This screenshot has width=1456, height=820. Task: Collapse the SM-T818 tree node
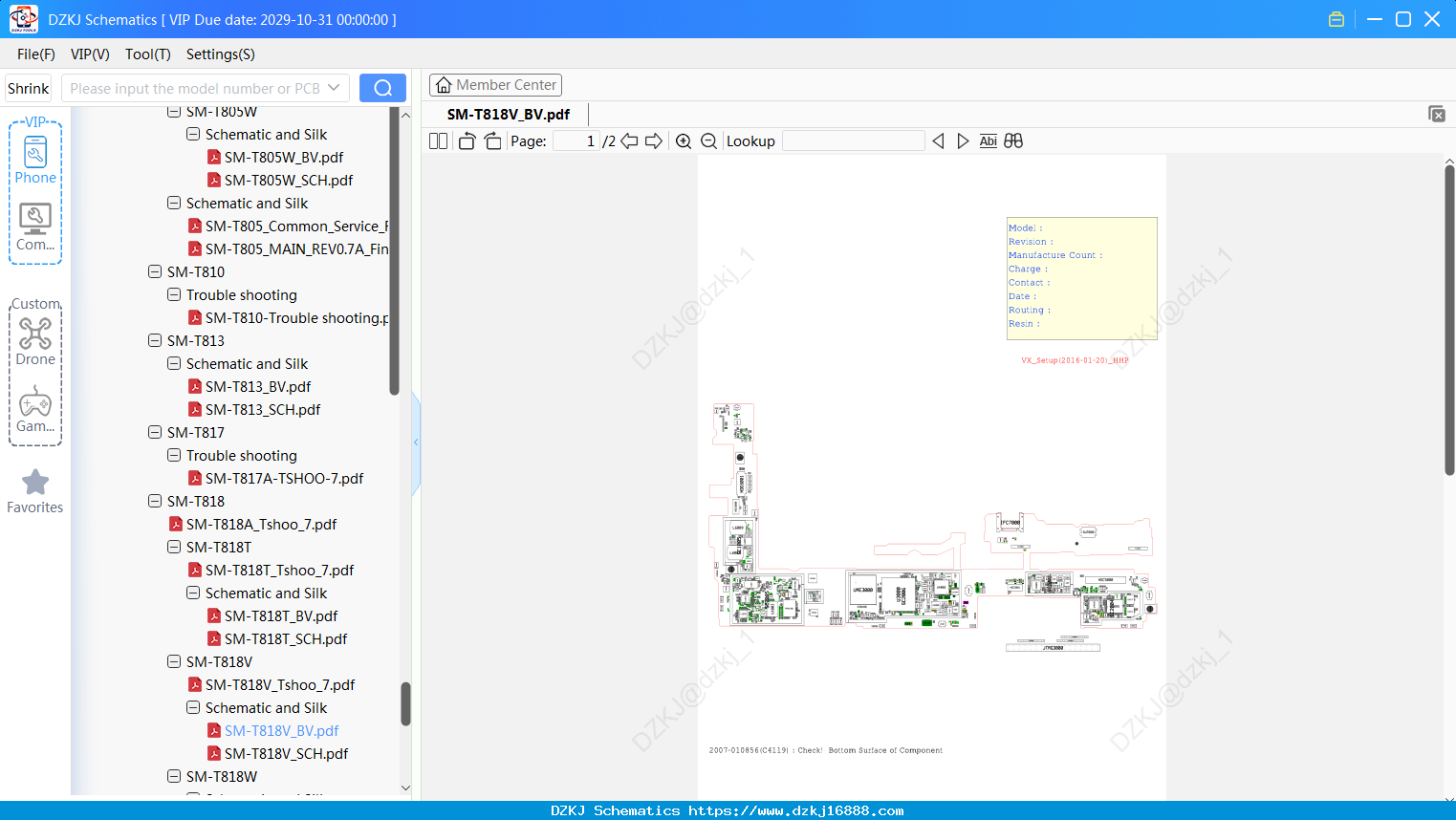click(x=155, y=501)
